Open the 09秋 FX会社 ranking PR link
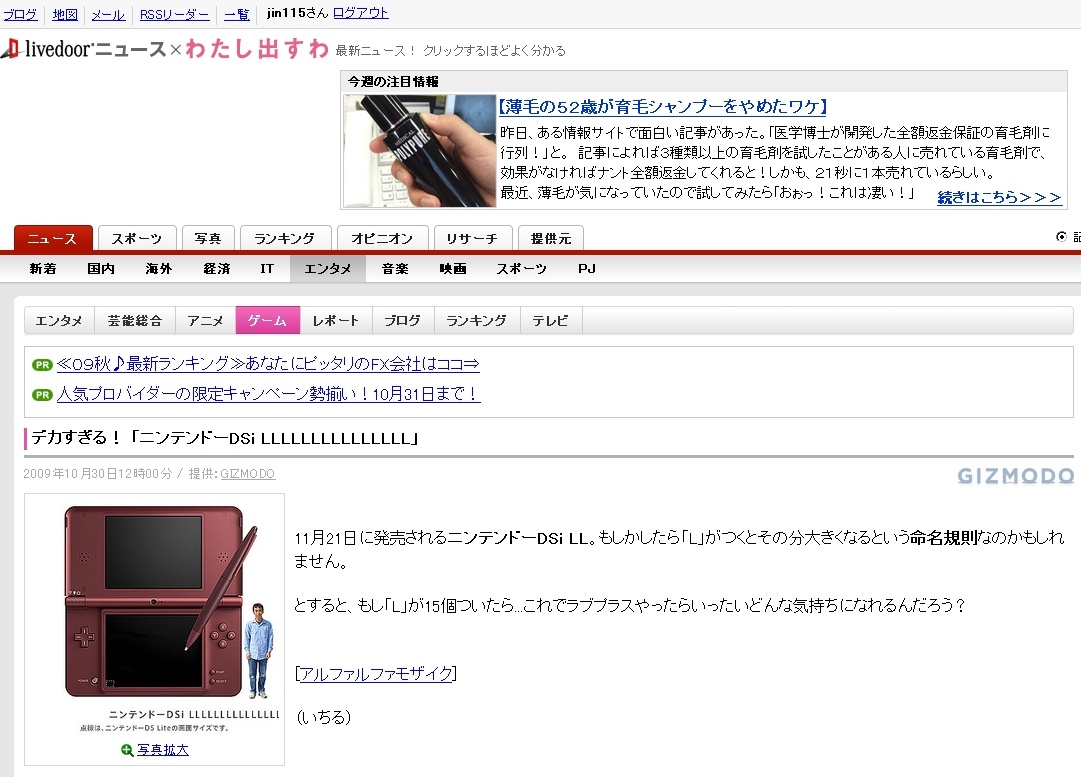The width and height of the screenshot is (1081, 777). click(267, 364)
